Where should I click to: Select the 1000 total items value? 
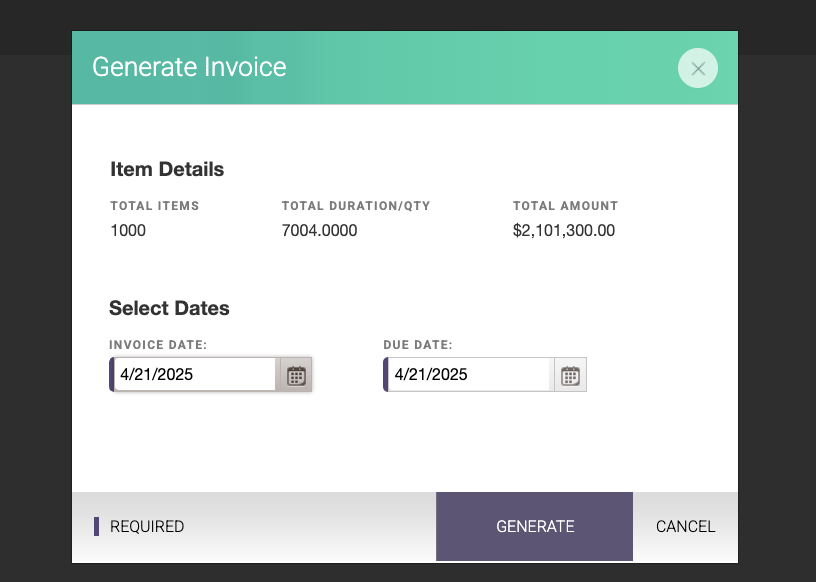coord(128,230)
